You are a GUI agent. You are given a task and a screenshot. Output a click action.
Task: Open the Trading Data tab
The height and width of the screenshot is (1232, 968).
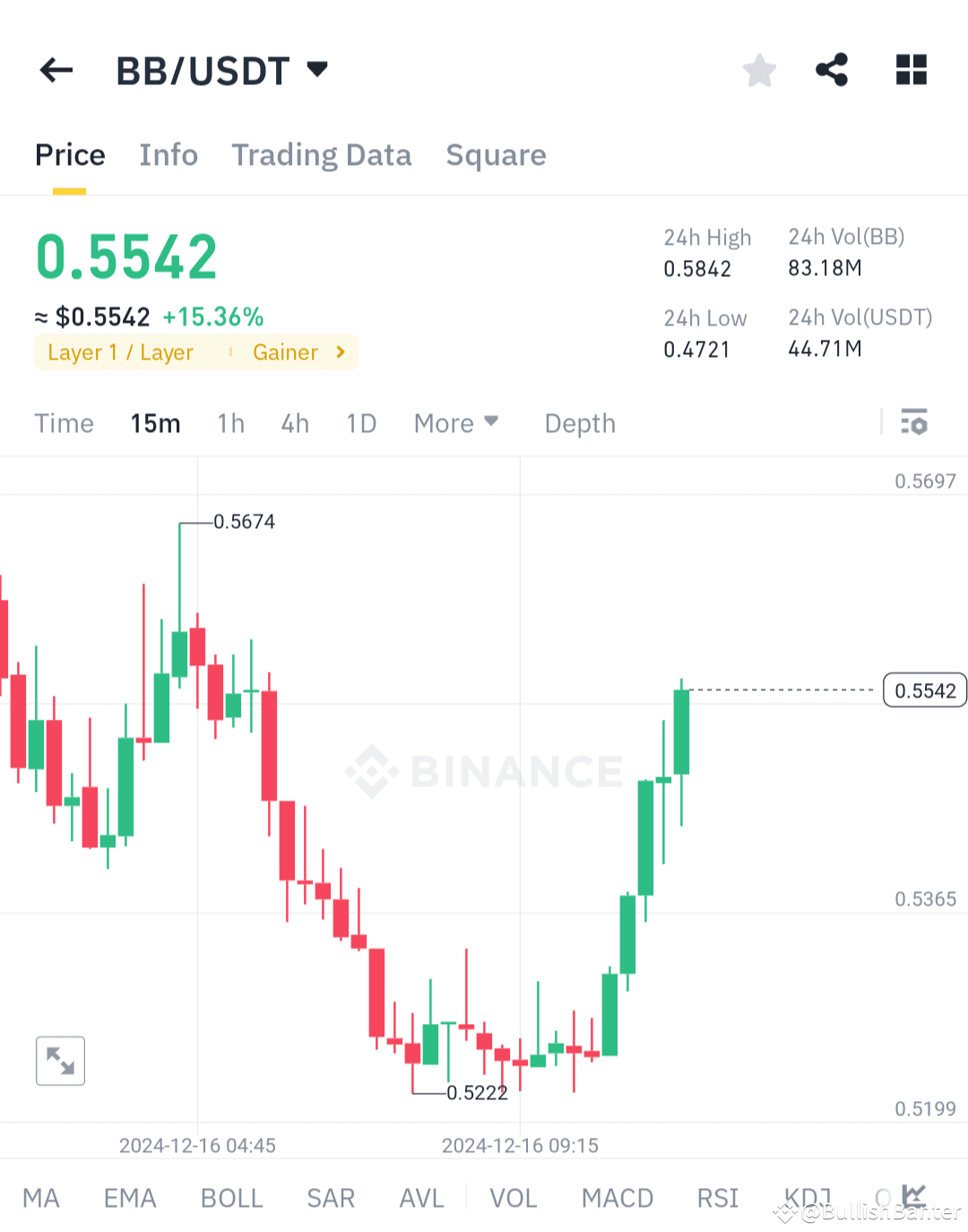click(x=322, y=154)
